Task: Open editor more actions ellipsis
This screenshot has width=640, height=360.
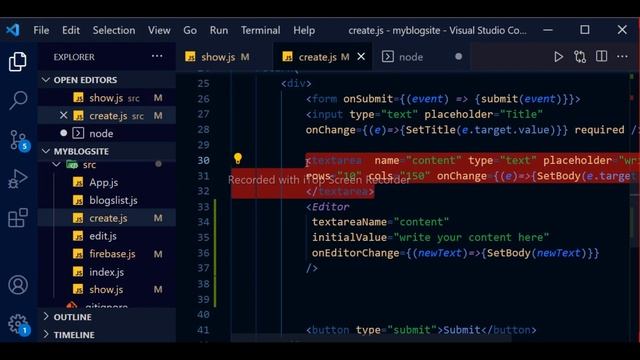Action: pyautogui.click(x=622, y=56)
